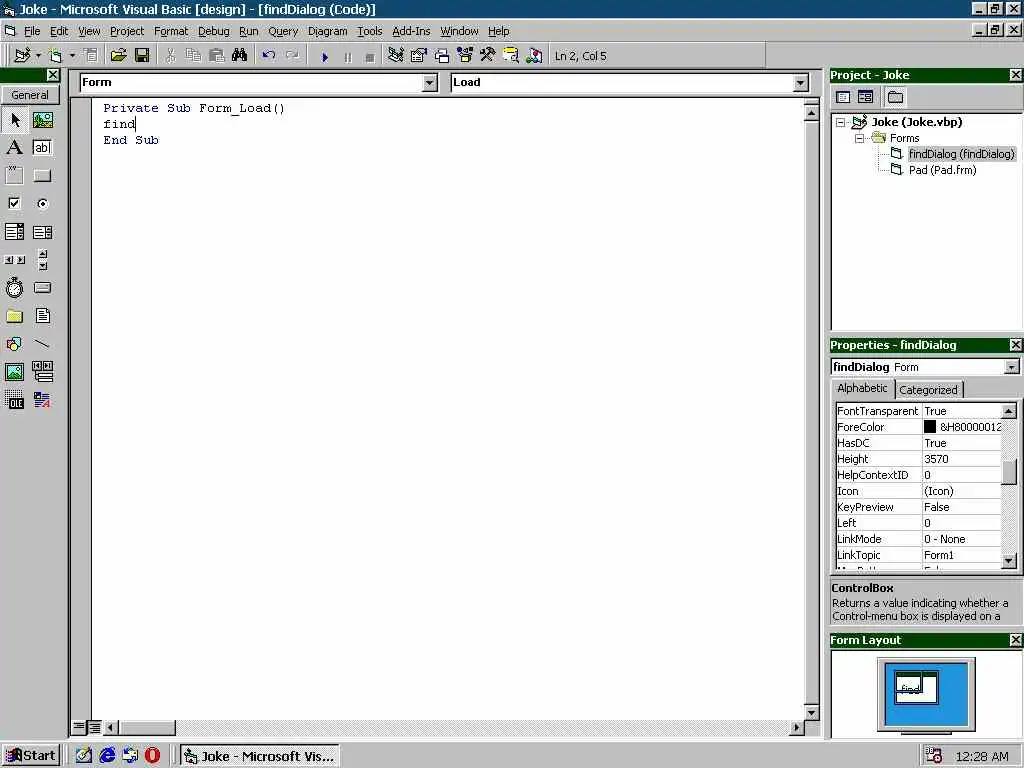This screenshot has width=1024, height=768.
Task: Click the Add Form toolbar icon
Action: (x=56, y=56)
